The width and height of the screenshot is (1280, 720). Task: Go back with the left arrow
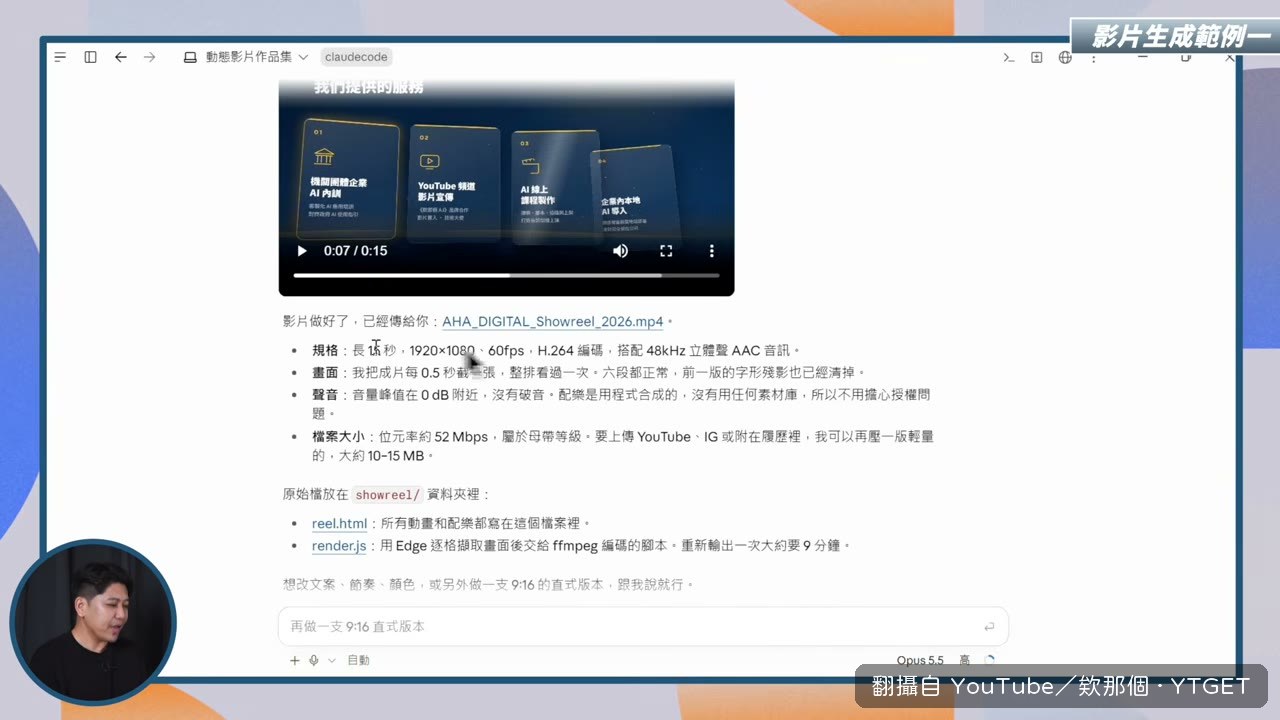point(120,57)
